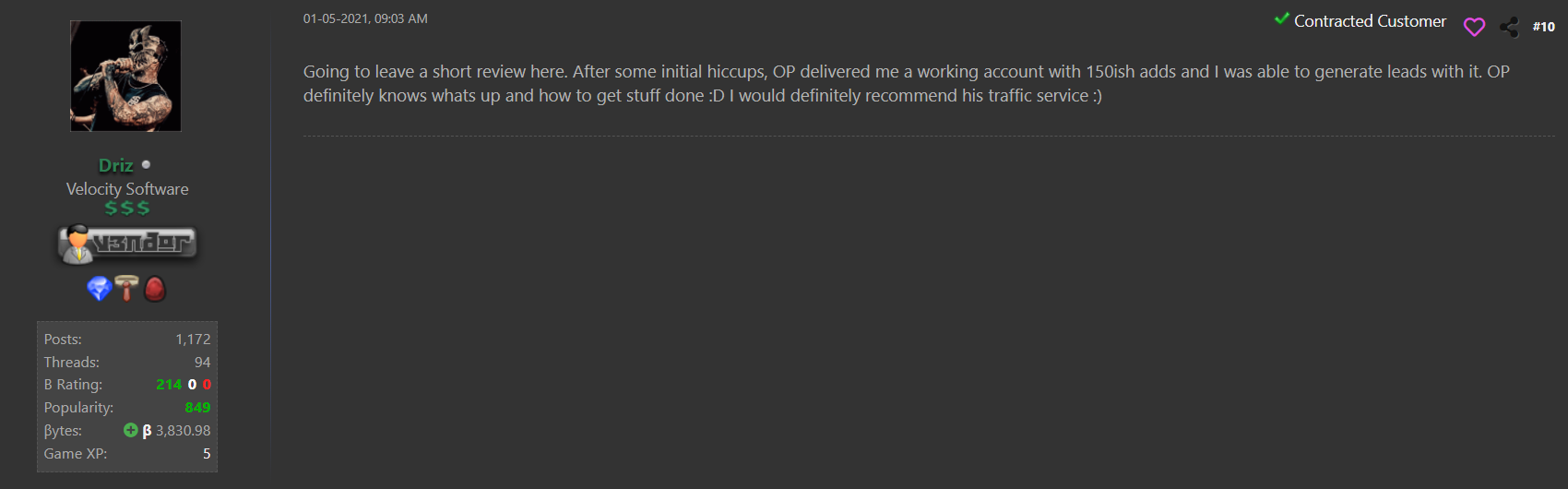Click the 3,830.98 bytes amount

[x=183, y=431]
